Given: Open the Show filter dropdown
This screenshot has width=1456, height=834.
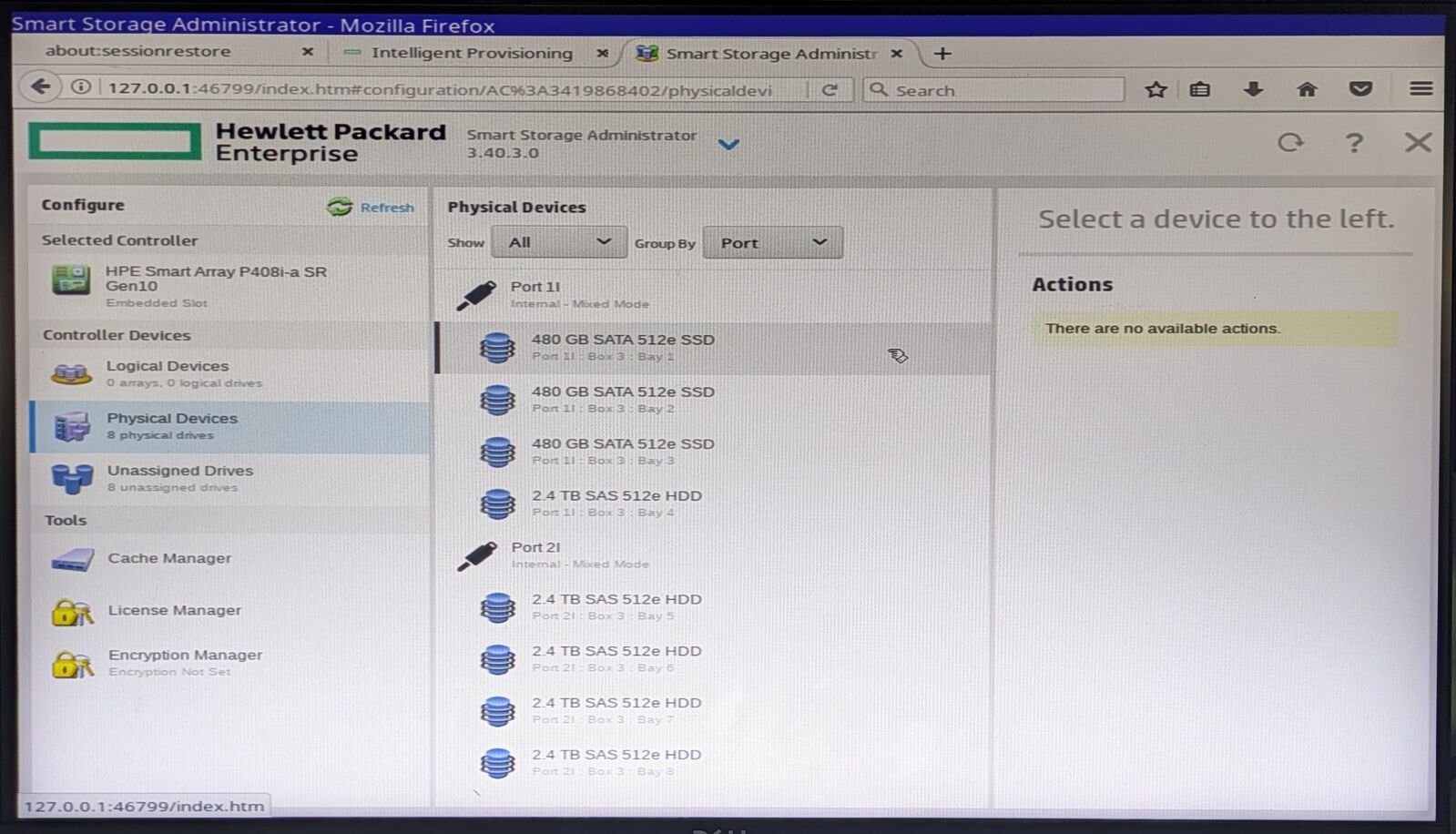Looking at the screenshot, I should (x=558, y=242).
